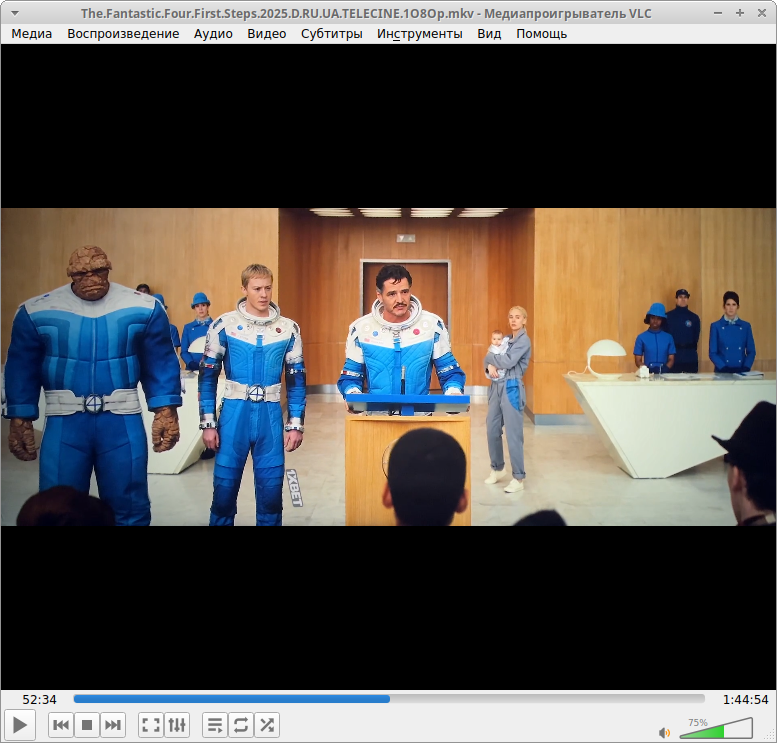
Task: Mute audio via speaker icon
Action: pos(664,732)
